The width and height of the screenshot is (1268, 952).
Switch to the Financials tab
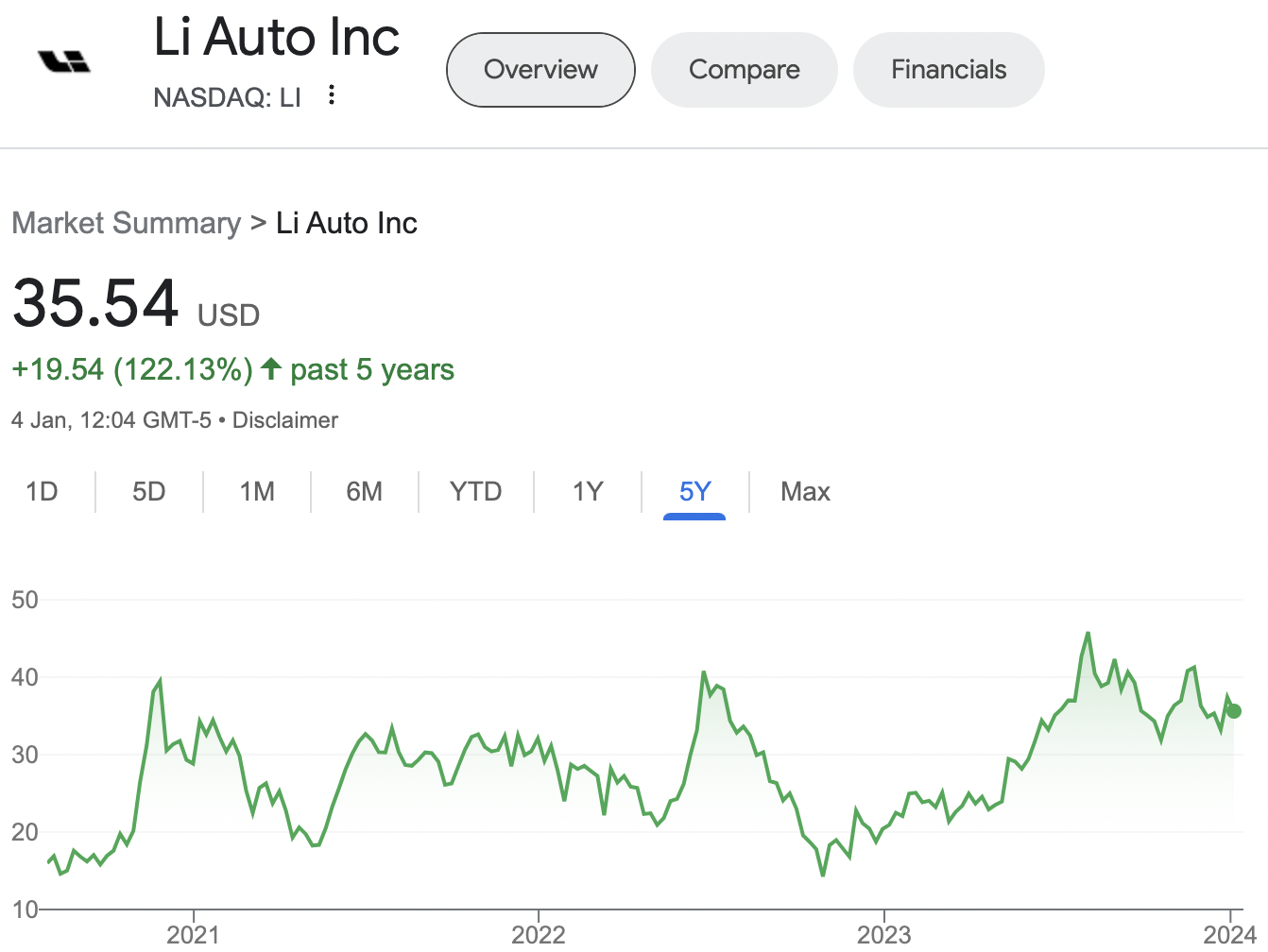949,70
